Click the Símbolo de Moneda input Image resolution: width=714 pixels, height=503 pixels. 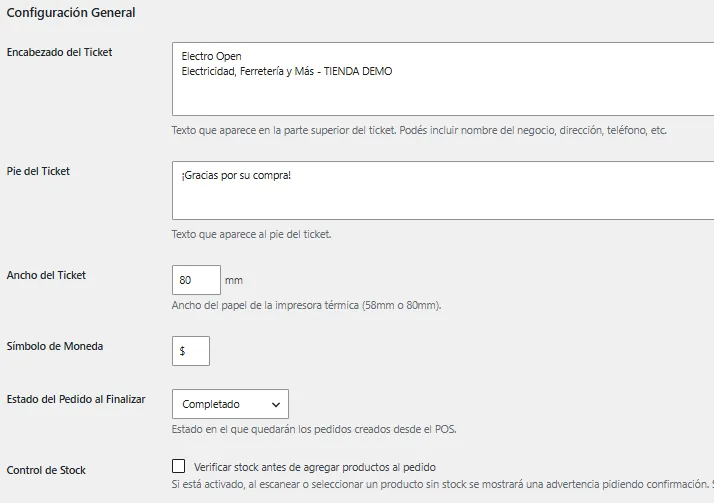(191, 351)
